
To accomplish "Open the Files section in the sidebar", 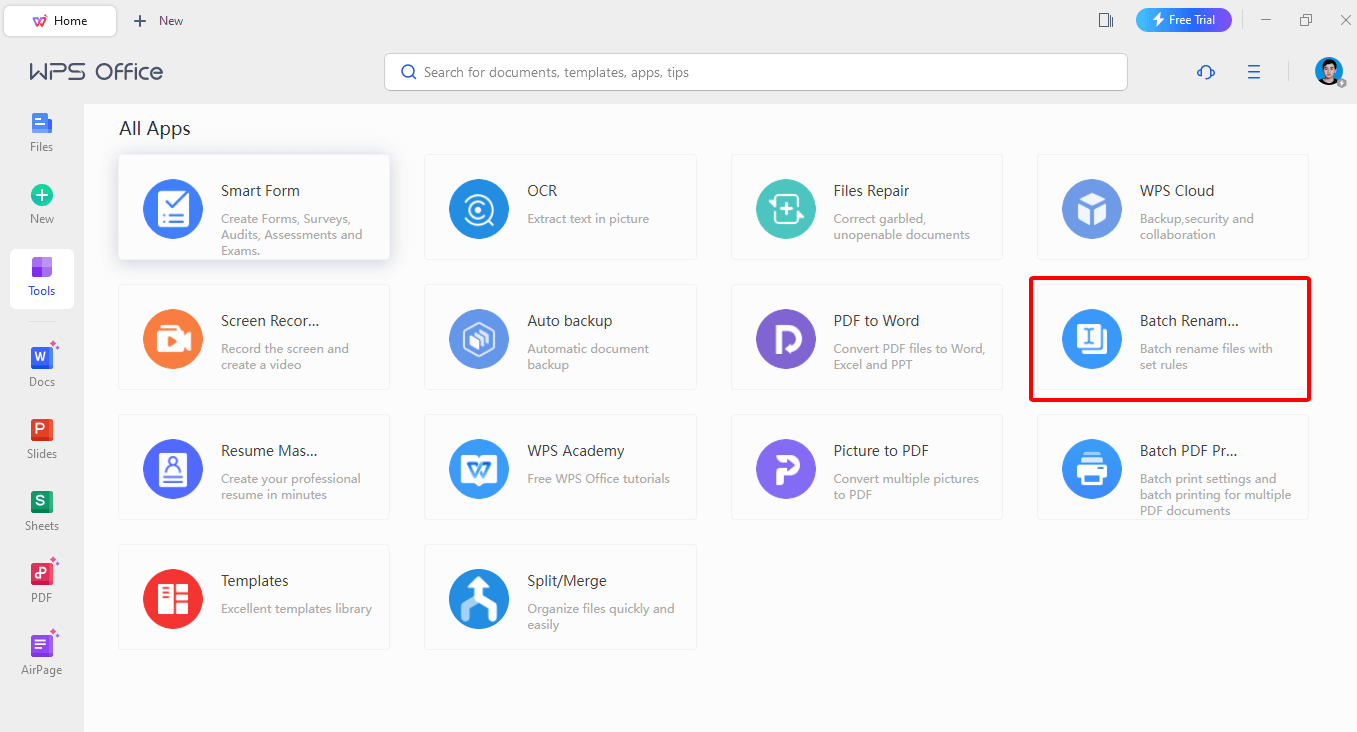I will click(41, 131).
